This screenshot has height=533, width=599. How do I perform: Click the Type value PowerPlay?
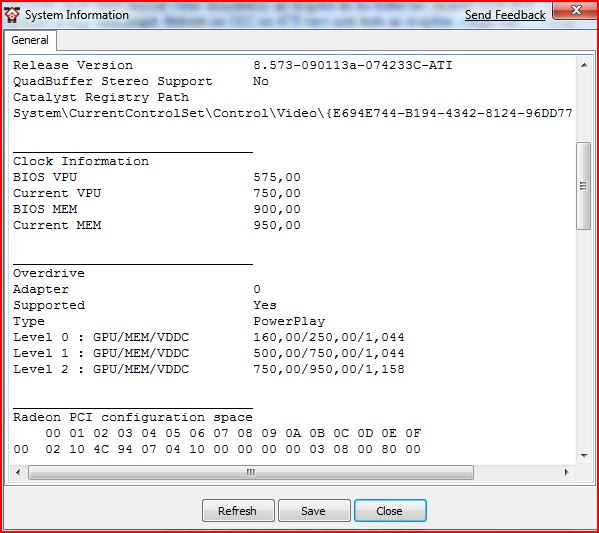[x=289, y=321]
